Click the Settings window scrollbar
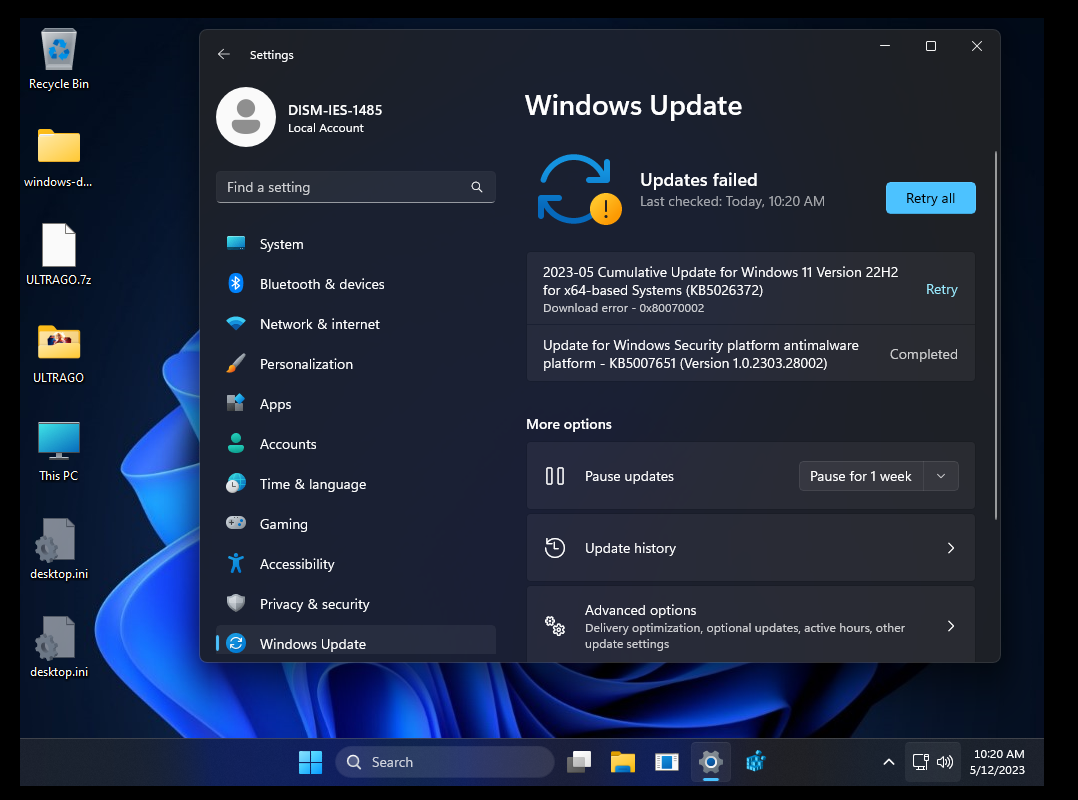Viewport: 1078px width, 800px height. (995, 335)
